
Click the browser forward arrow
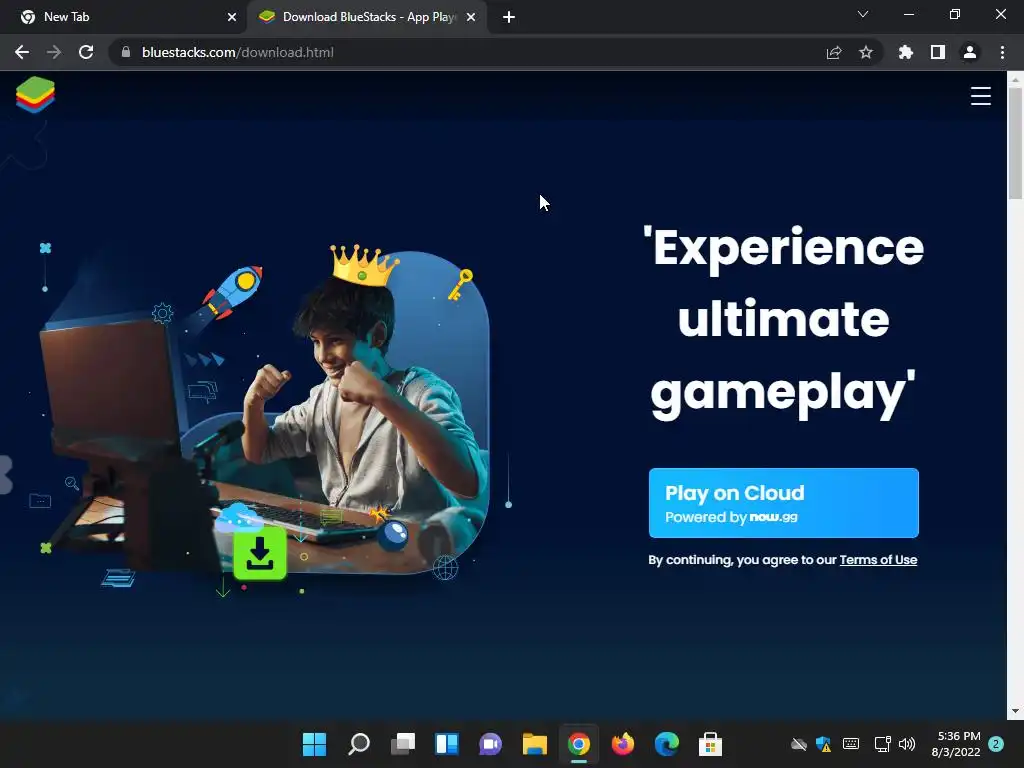click(54, 52)
